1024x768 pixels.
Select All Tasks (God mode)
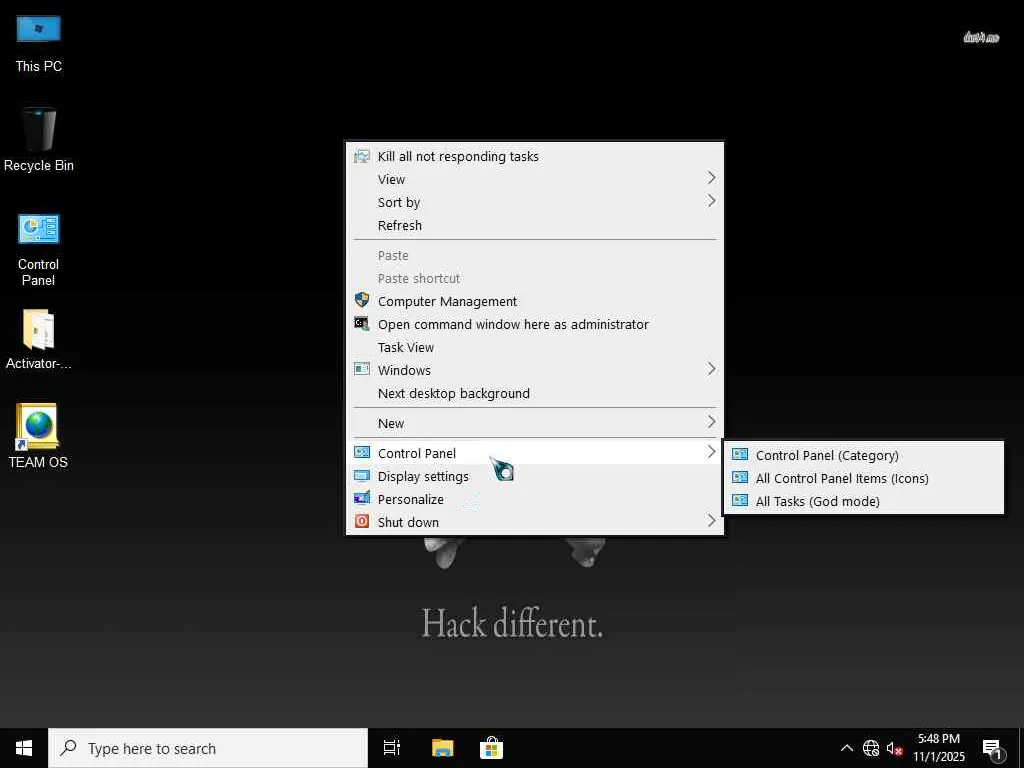tap(863, 501)
